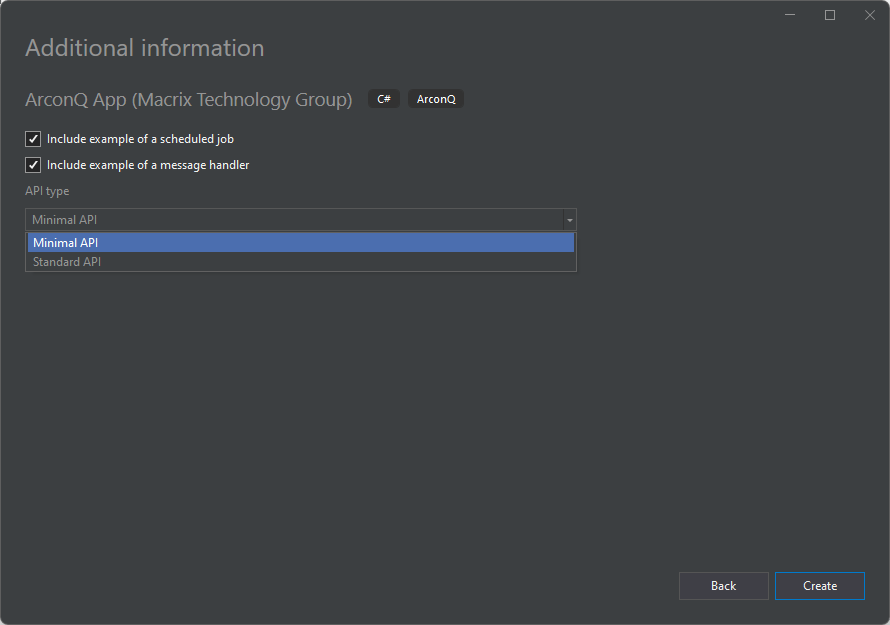Click the 'API type' label
Screen dimensions: 890x625
(47, 191)
